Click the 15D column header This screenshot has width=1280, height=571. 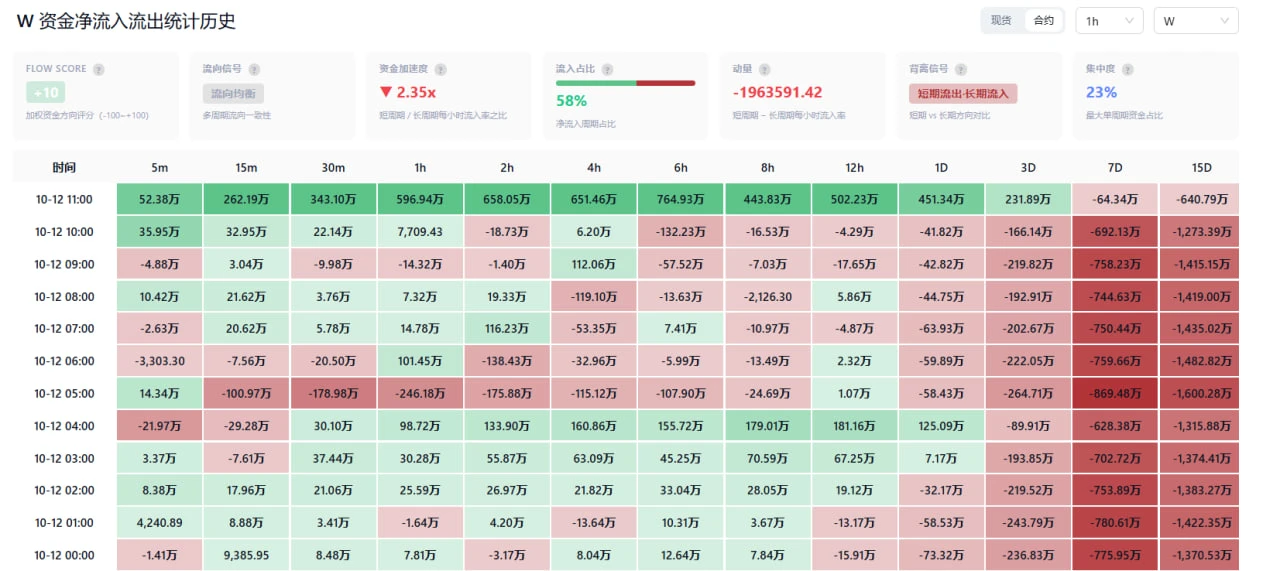pos(1202,167)
